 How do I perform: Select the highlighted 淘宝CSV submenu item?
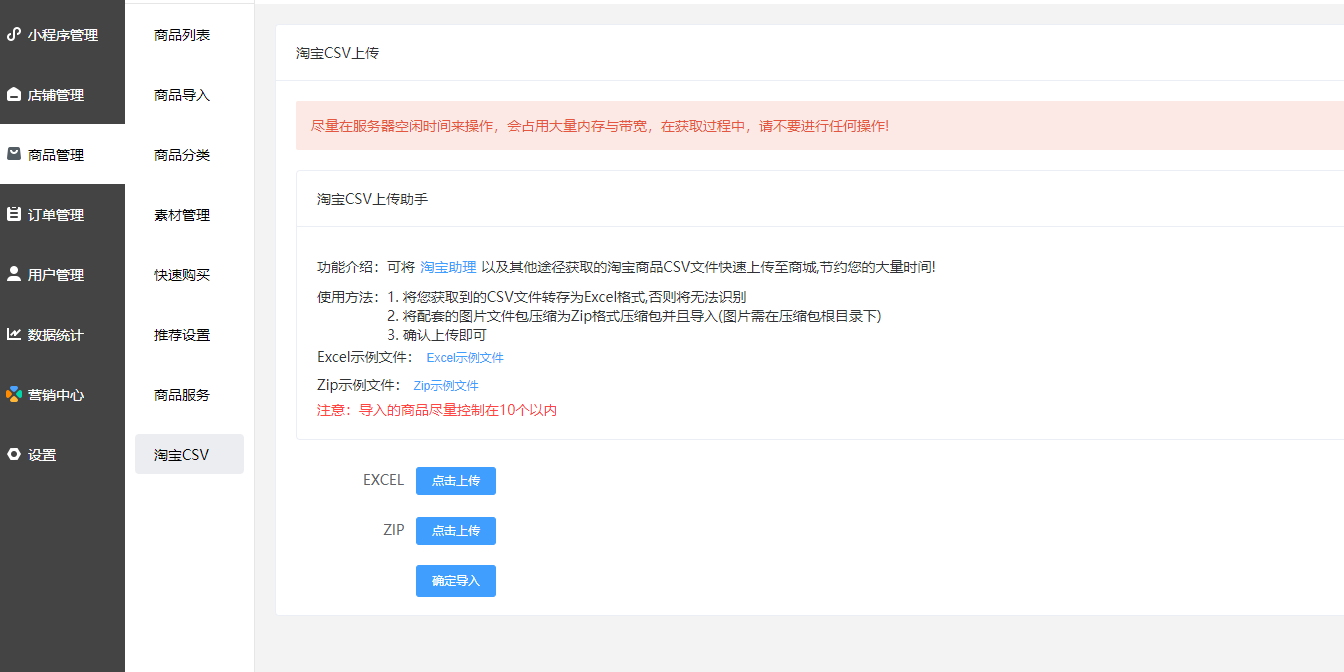[189, 454]
